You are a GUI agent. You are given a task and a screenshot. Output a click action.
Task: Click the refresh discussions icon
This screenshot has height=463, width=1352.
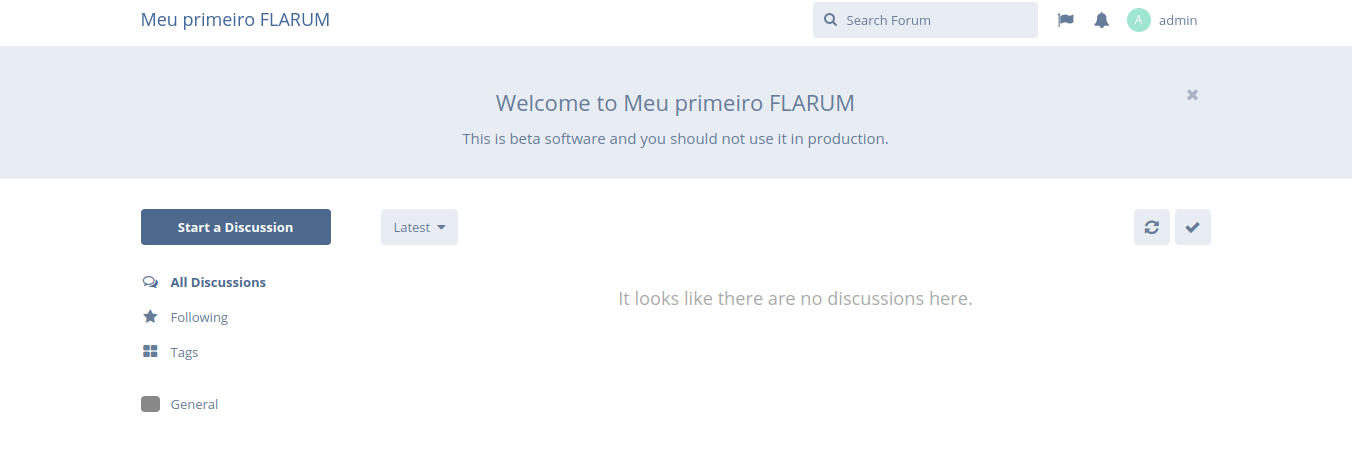tap(1152, 227)
